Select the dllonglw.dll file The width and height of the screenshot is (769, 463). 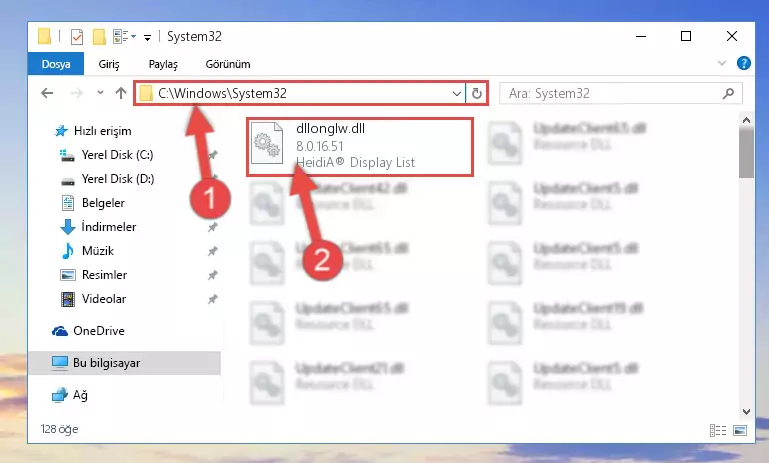point(360,147)
